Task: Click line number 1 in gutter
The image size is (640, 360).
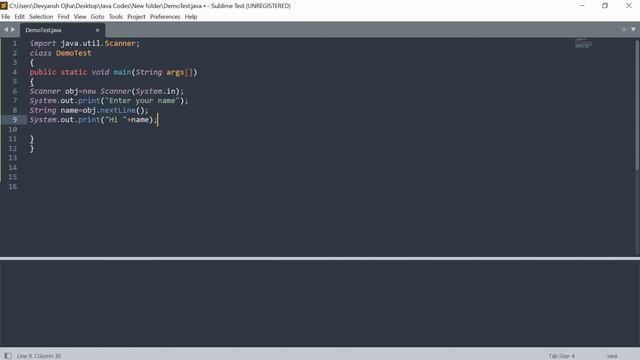Action: click(x=15, y=44)
